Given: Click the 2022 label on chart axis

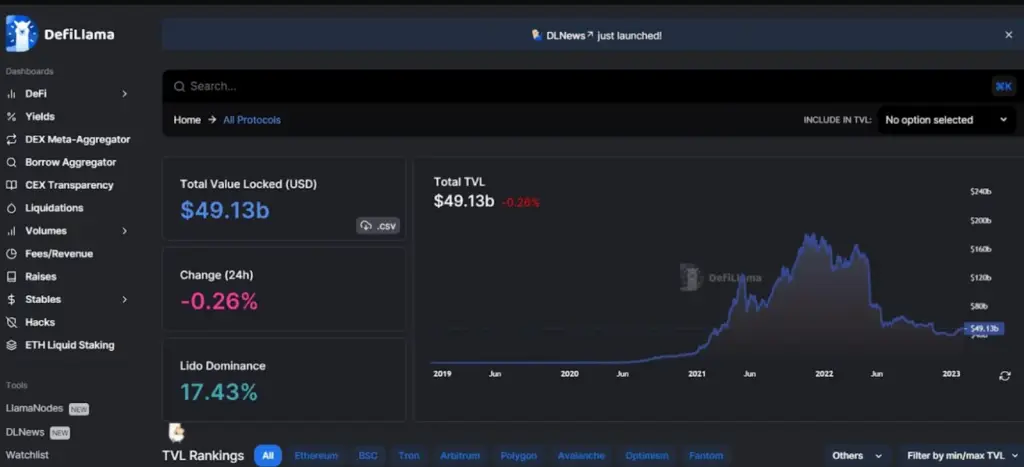Looking at the screenshot, I should (824, 374).
